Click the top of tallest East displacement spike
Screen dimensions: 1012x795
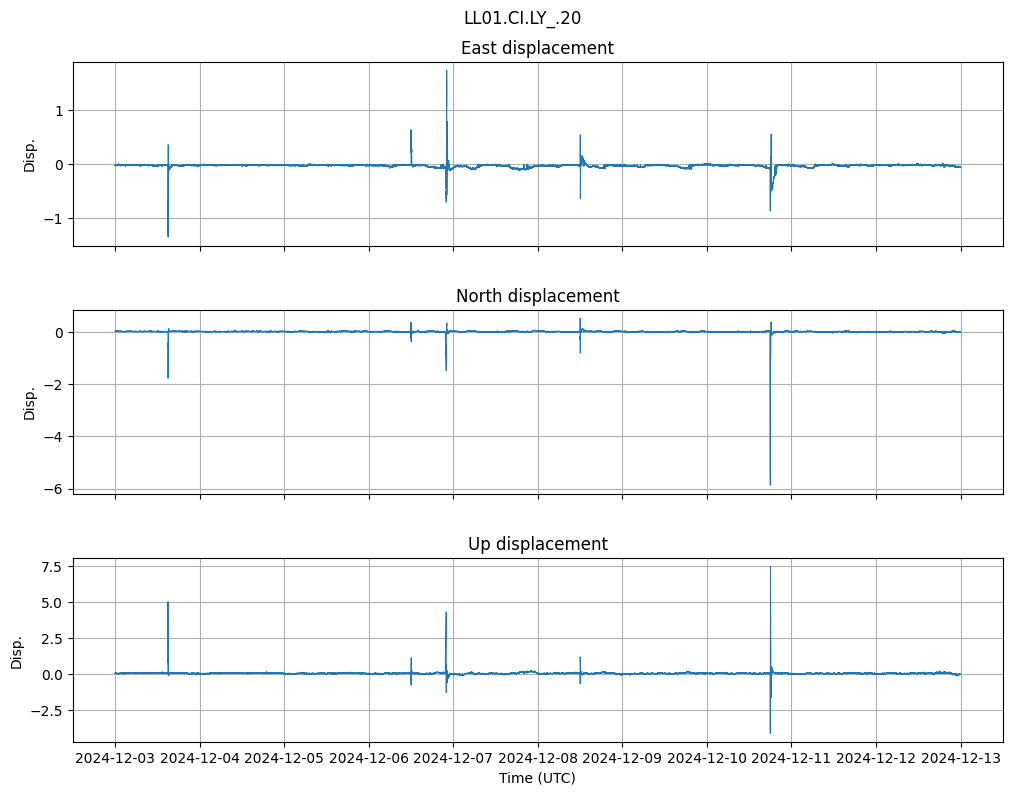click(x=446, y=71)
